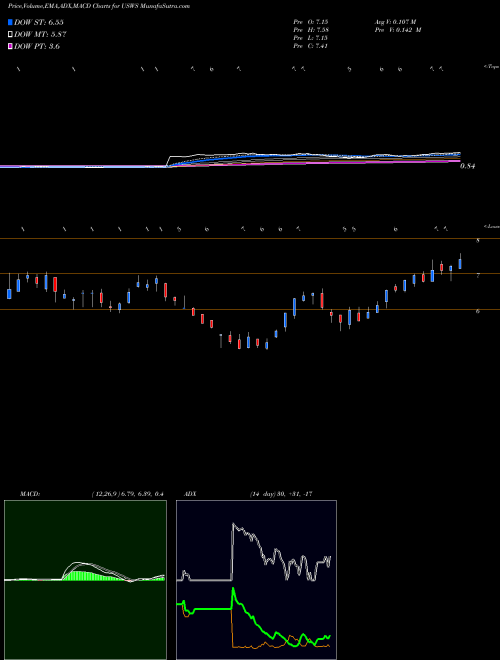
Task: Click the 'DOW PT: 3.6' legend label
Action: (37, 46)
